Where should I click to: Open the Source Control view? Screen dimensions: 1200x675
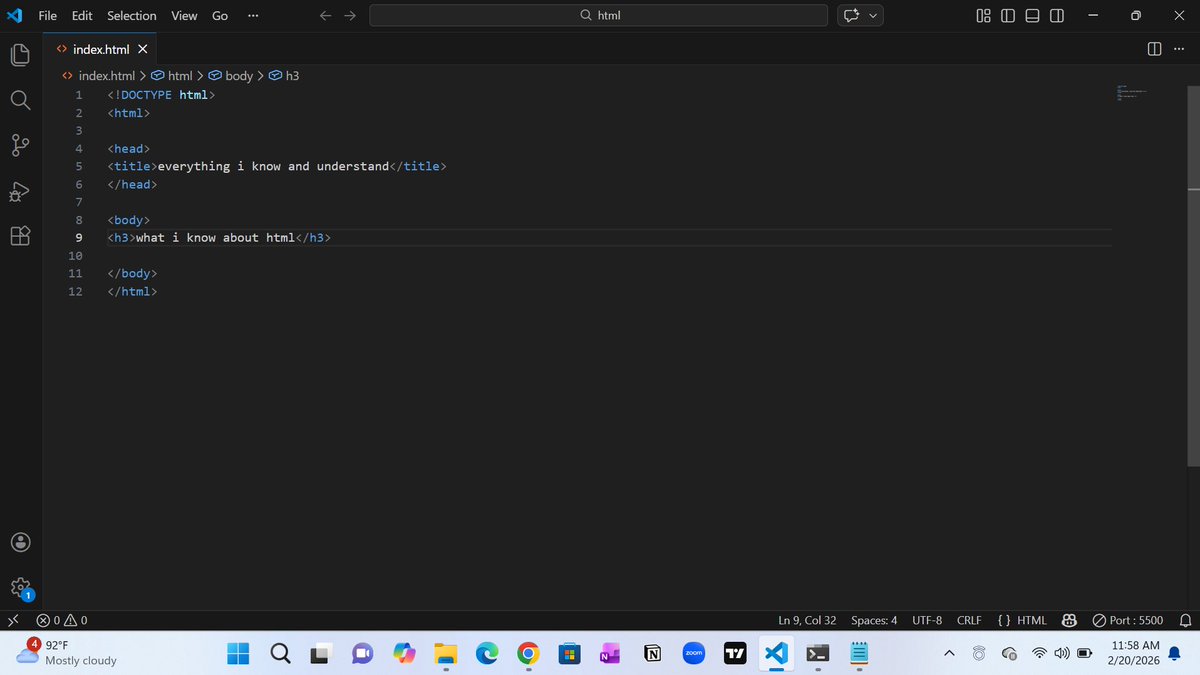pyautogui.click(x=20, y=146)
